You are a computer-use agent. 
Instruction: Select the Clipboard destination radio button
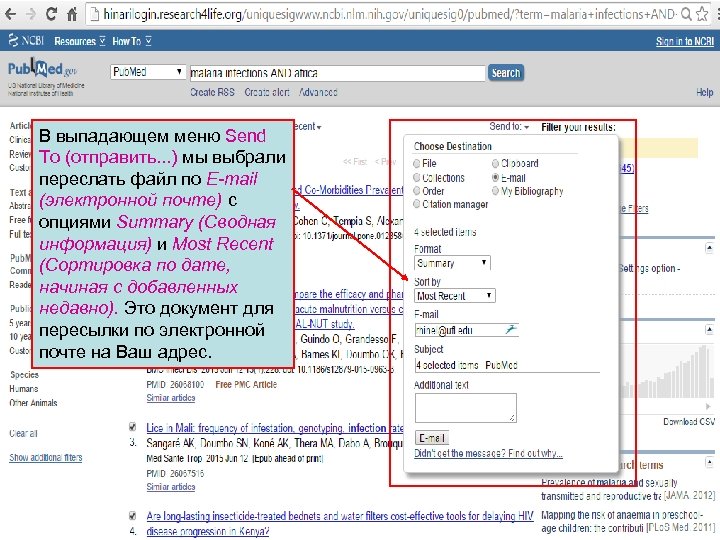(x=495, y=163)
